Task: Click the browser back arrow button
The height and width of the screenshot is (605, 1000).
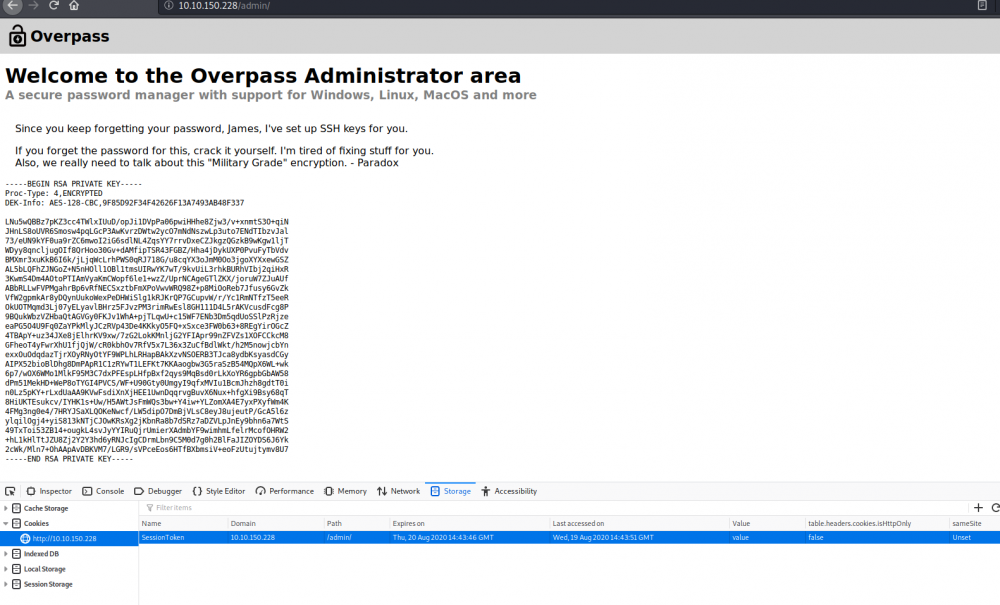Action: tap(13, 6)
